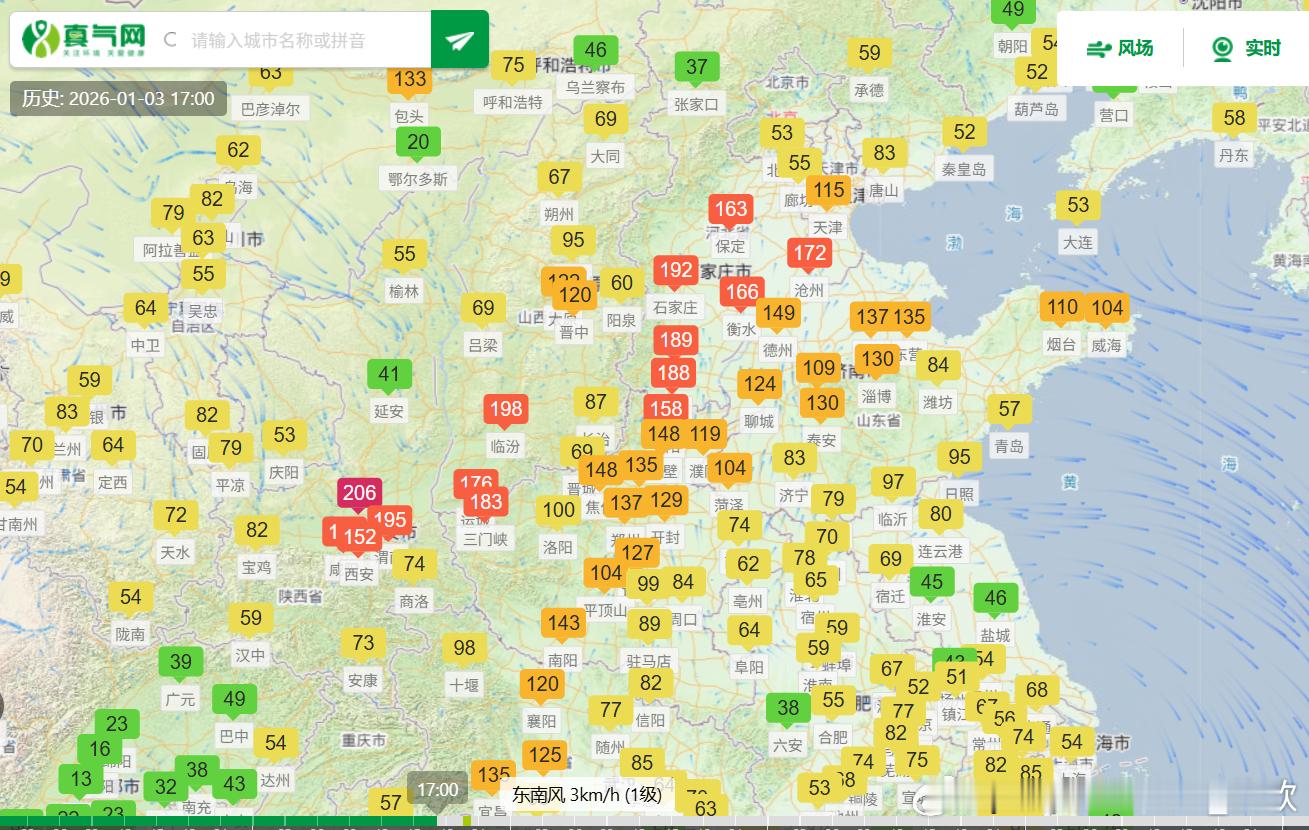Open the purple 206 AQI marker

coord(359,494)
